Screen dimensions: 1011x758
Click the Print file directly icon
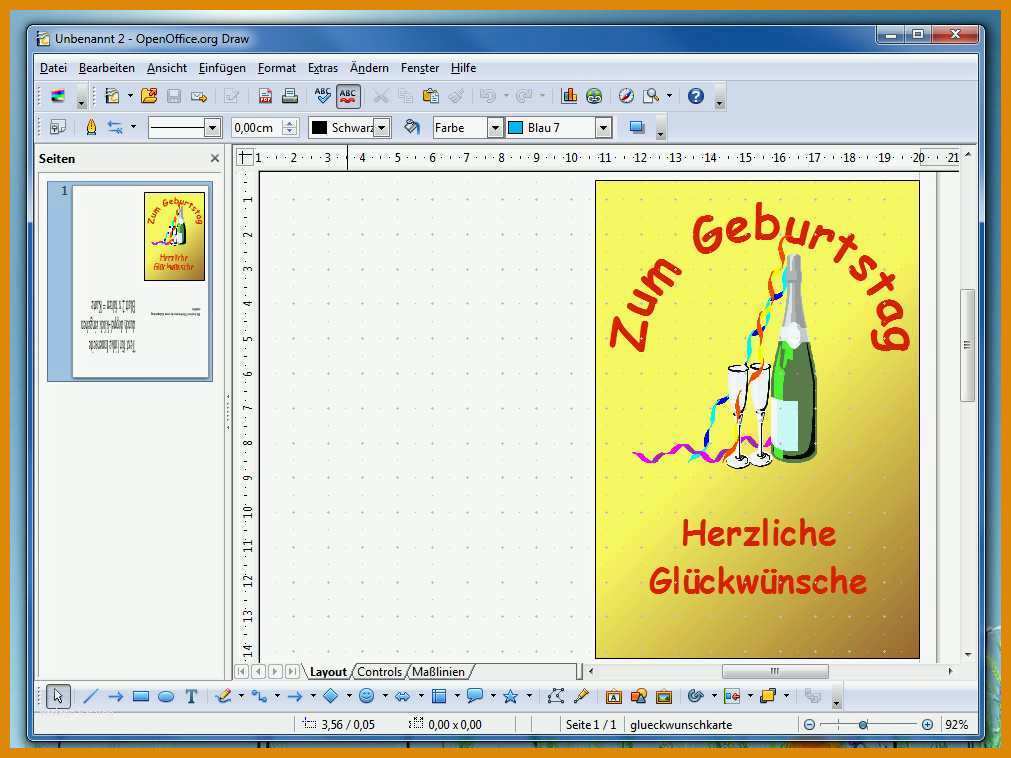tap(290, 96)
